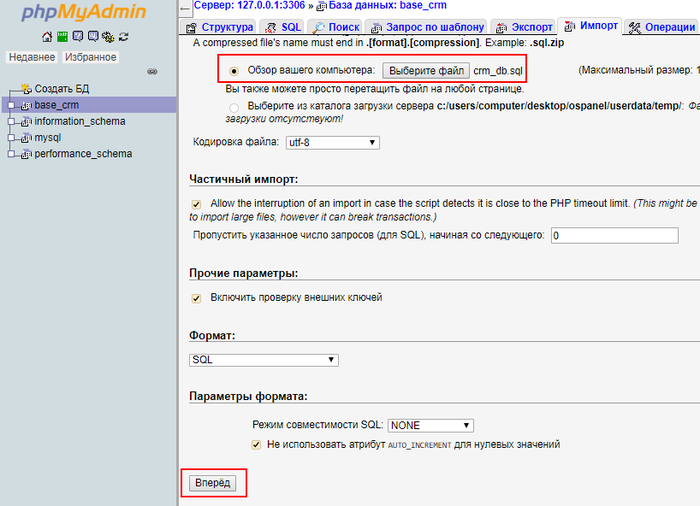Open the 'Формат' SQL dropdown
700x506 pixels.
(264, 360)
